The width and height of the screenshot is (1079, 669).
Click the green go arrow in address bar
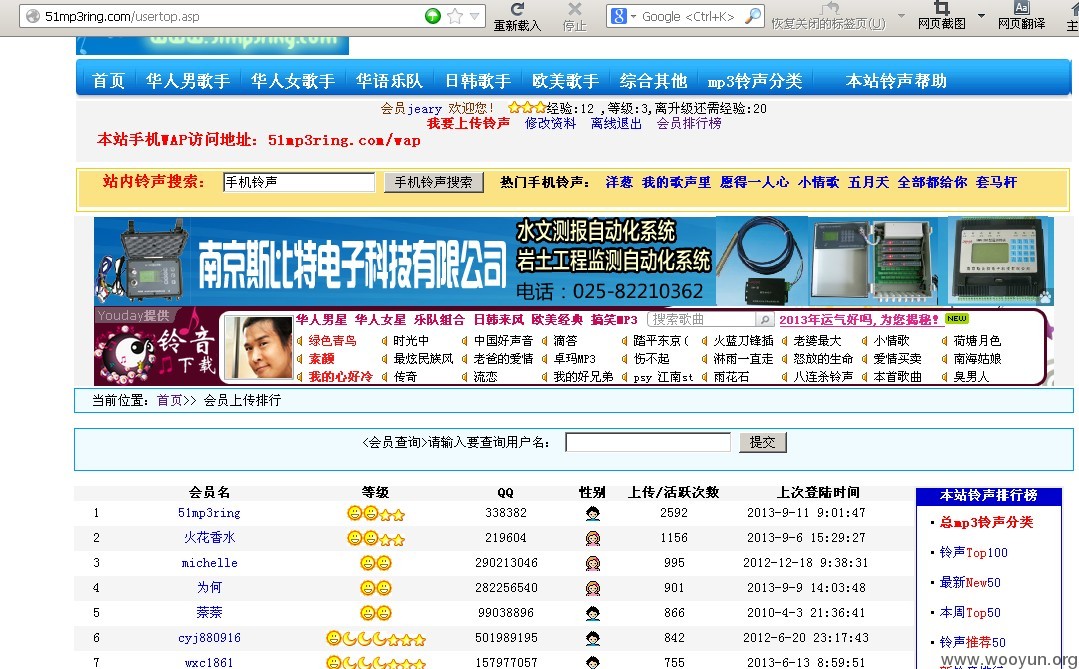click(x=433, y=16)
